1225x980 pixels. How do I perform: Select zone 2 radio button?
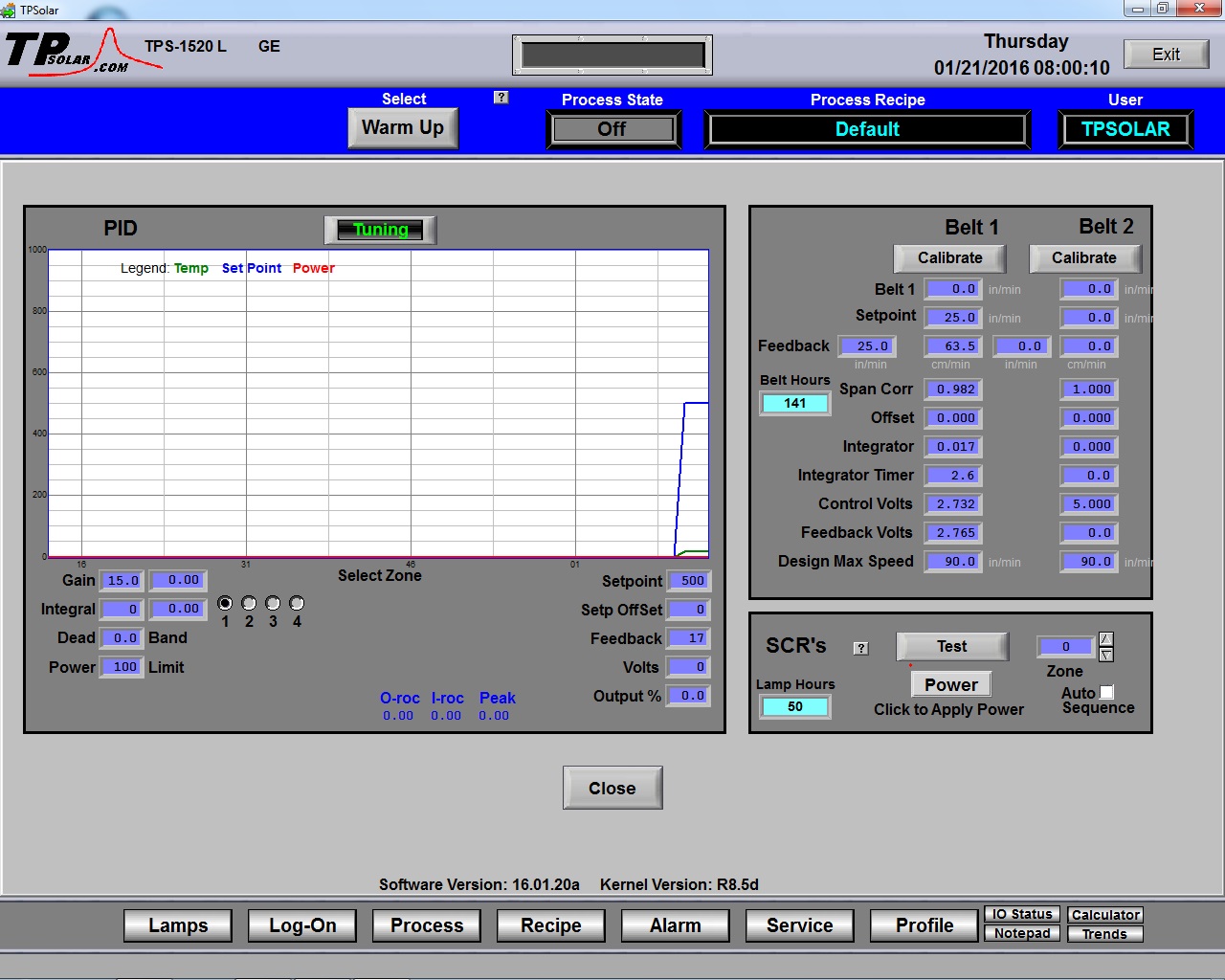[249, 603]
